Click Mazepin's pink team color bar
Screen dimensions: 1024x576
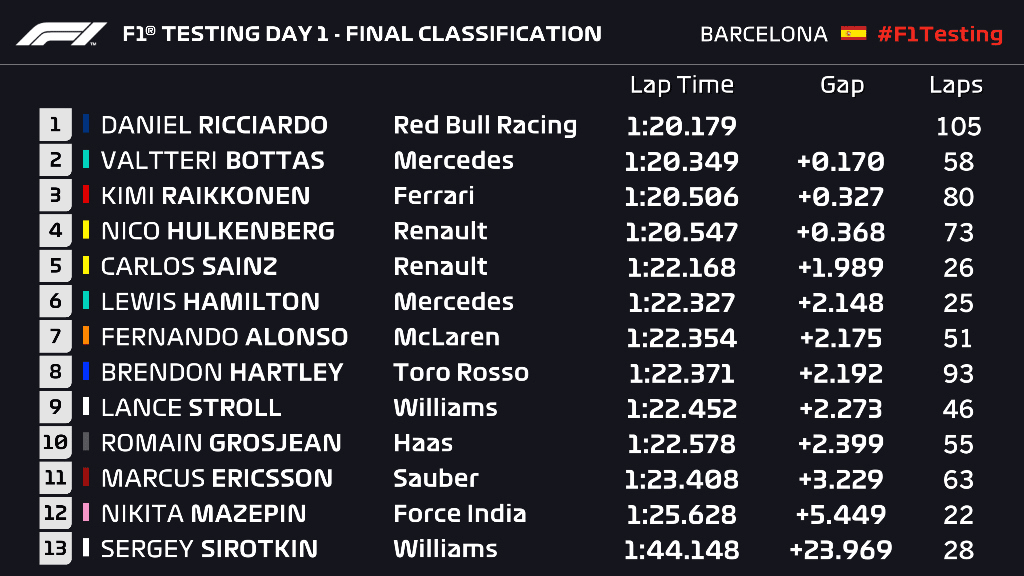pyautogui.click(x=86, y=513)
